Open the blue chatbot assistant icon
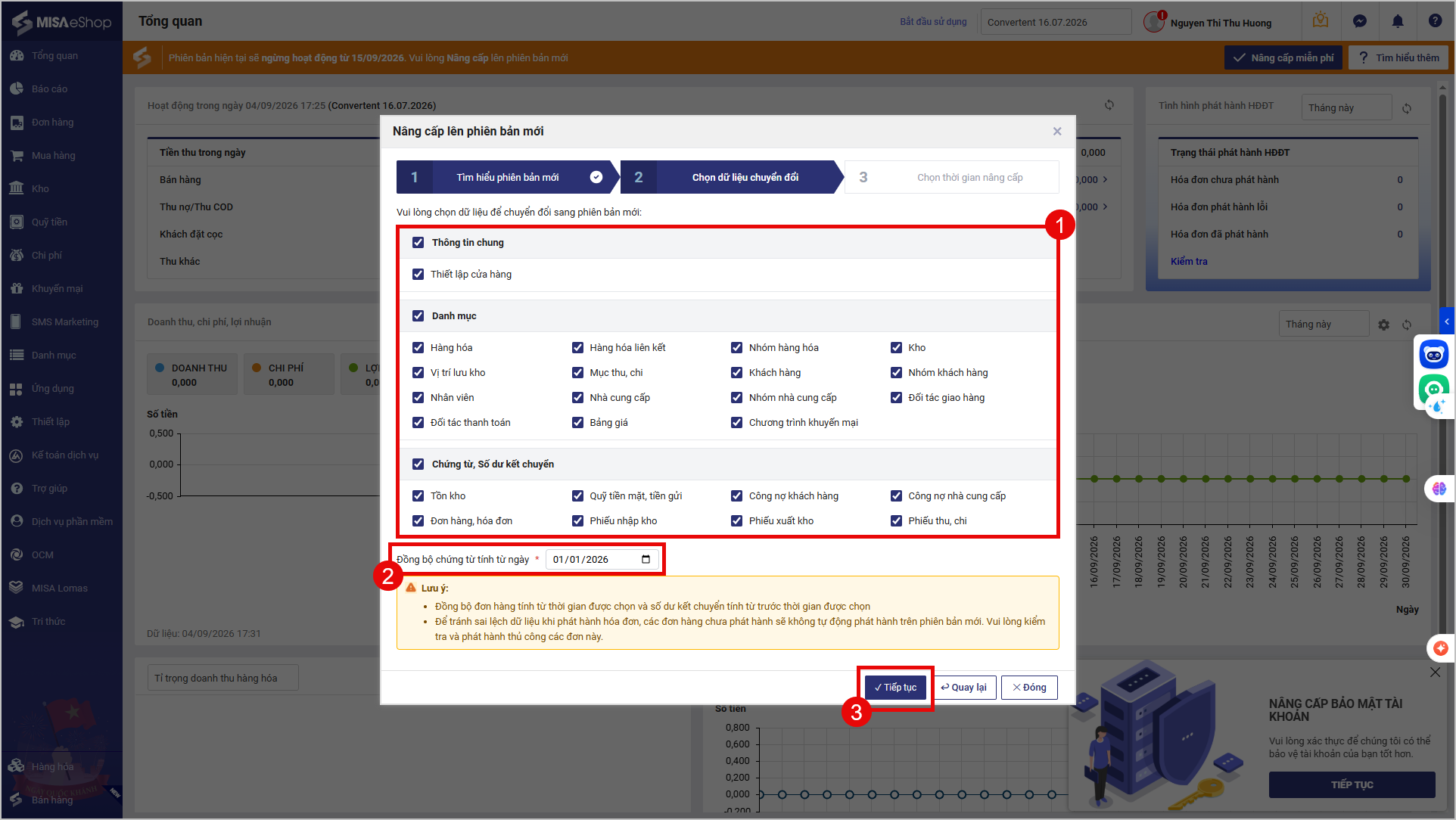The height and width of the screenshot is (820, 1456). 1433,354
